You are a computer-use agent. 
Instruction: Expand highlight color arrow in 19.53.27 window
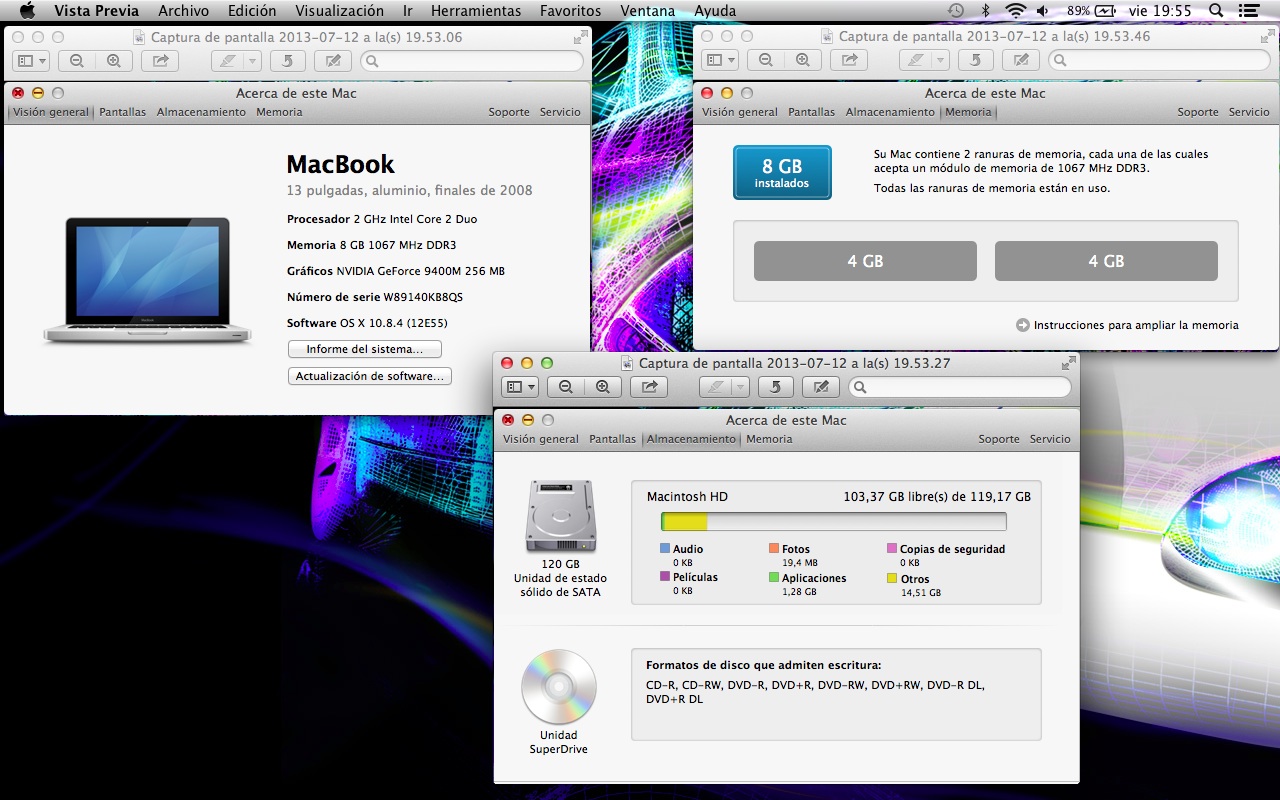pyautogui.click(x=740, y=387)
